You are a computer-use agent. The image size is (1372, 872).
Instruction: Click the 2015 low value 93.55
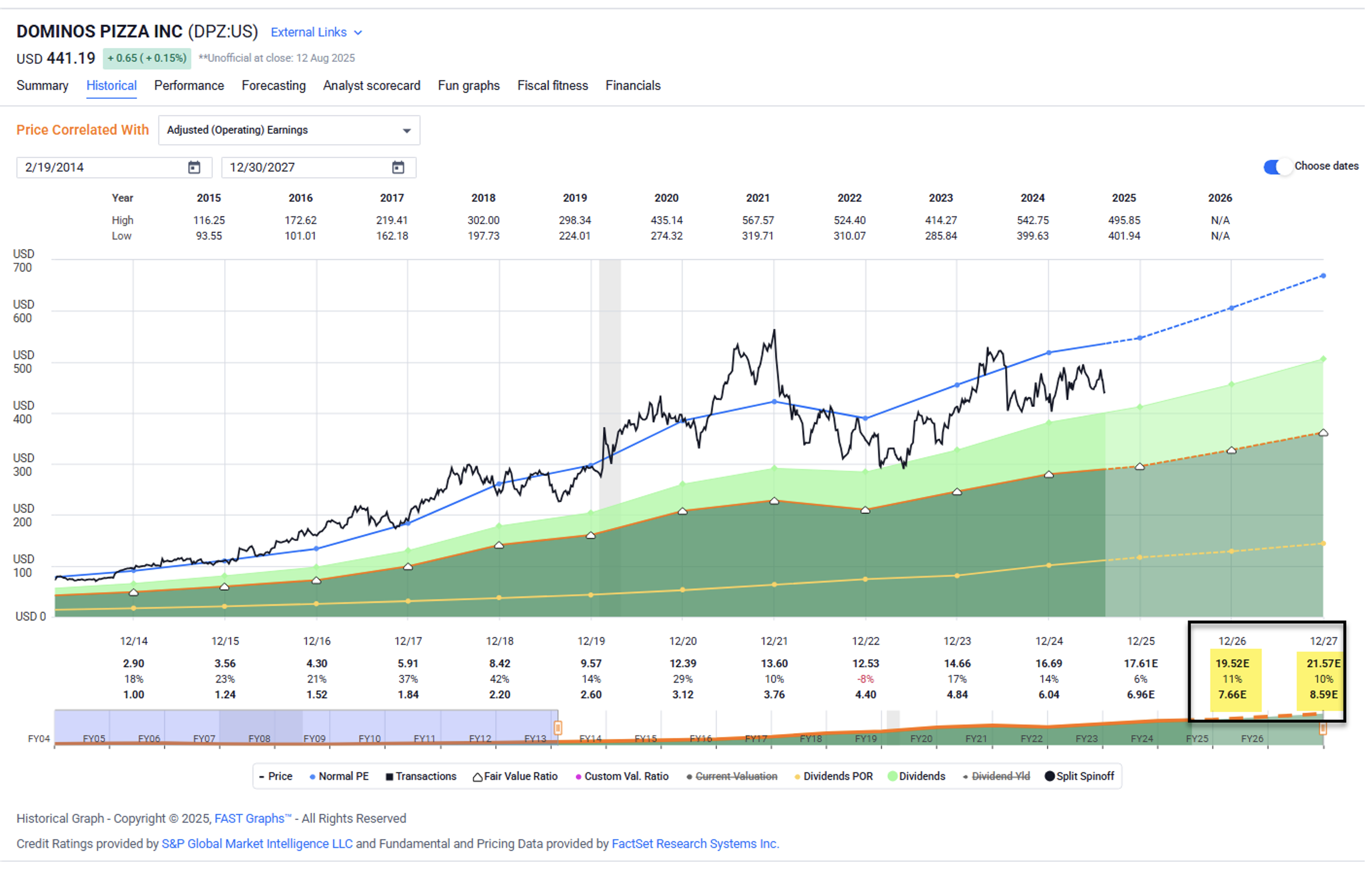(x=209, y=236)
